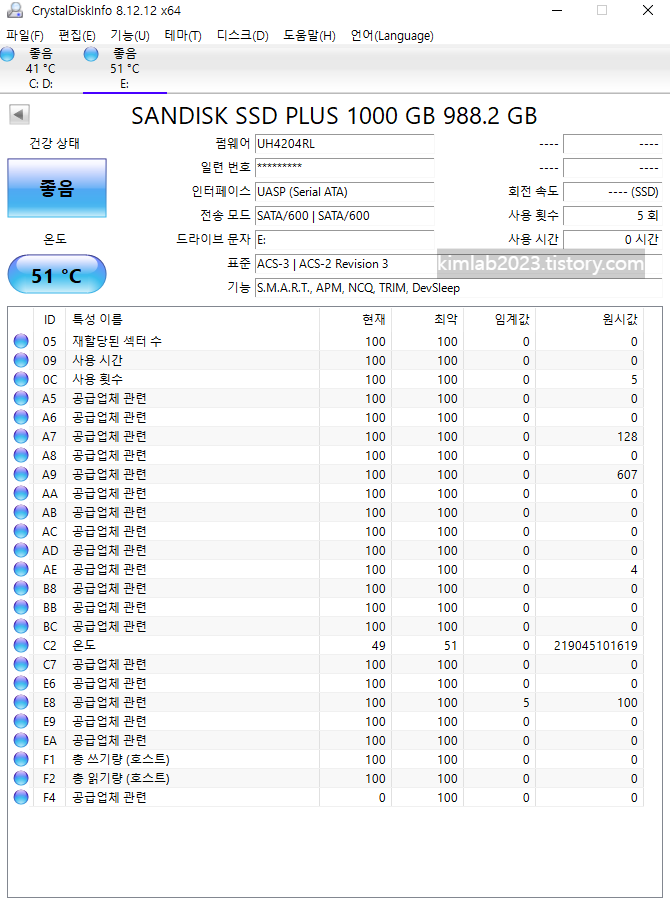Click the power-on count field 5 회
Screen dimensions: 670x904
612,216
